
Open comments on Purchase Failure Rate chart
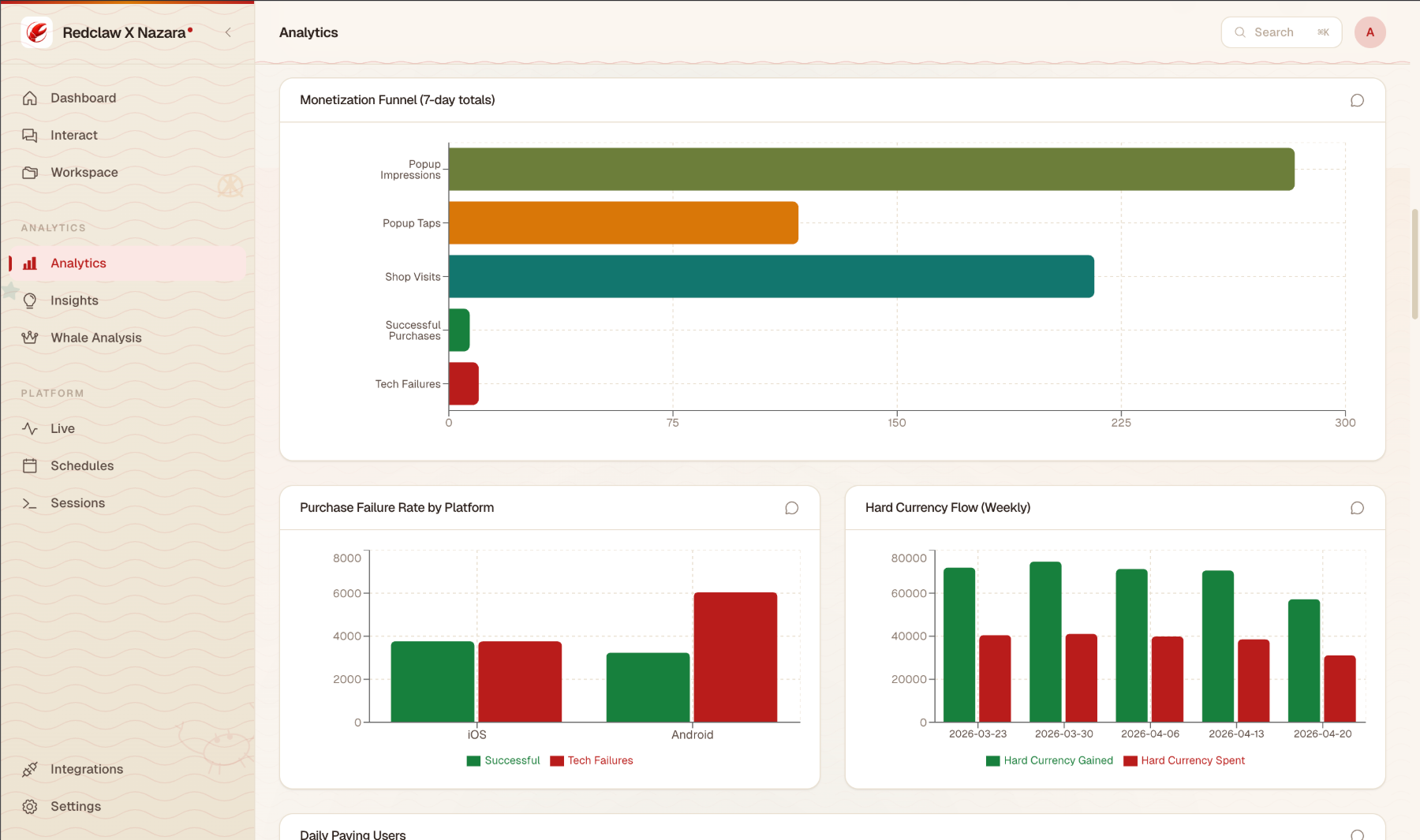point(791,508)
